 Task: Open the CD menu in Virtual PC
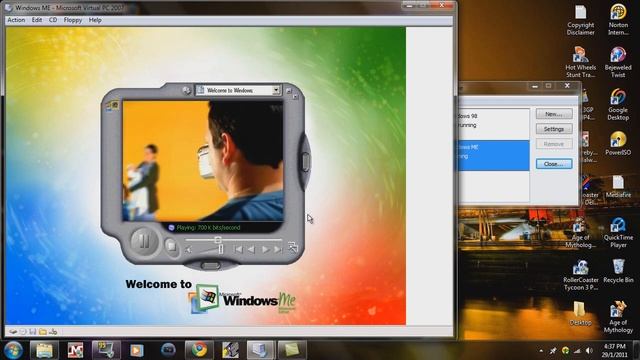coord(53,20)
